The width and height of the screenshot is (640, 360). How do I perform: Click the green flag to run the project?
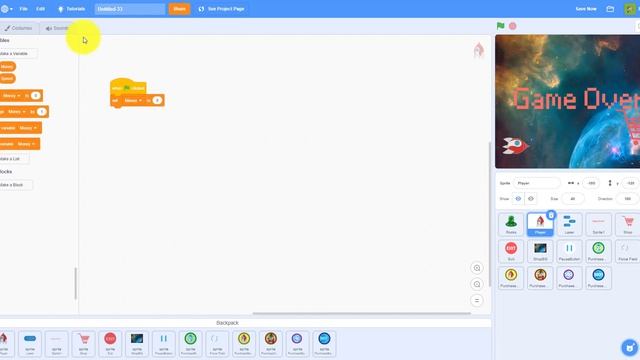[x=500, y=26]
